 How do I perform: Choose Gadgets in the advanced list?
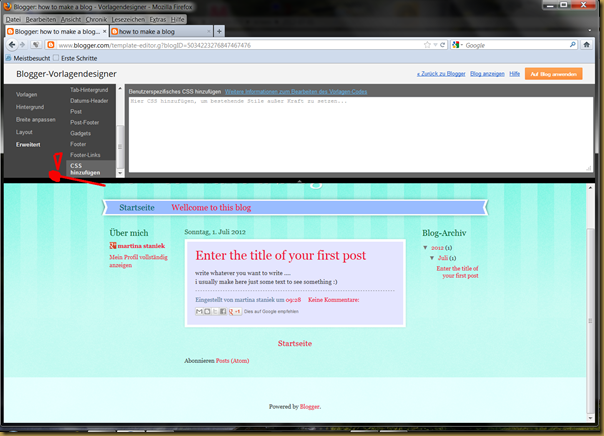(81, 133)
